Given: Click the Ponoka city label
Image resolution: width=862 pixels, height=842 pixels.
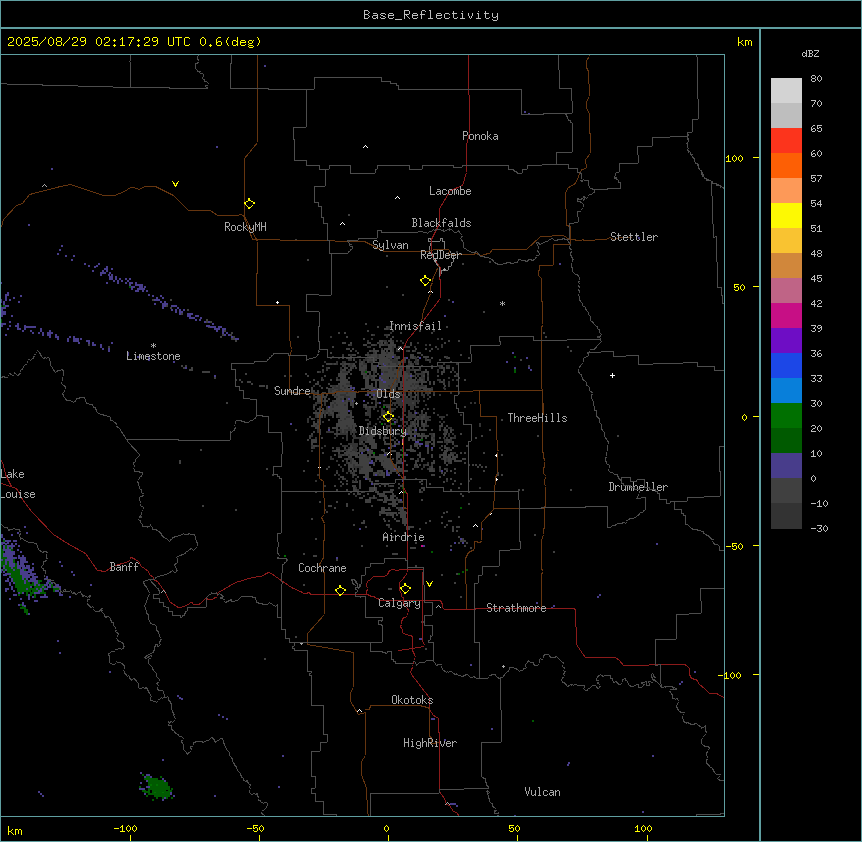Looking at the screenshot, I should 480,136.
